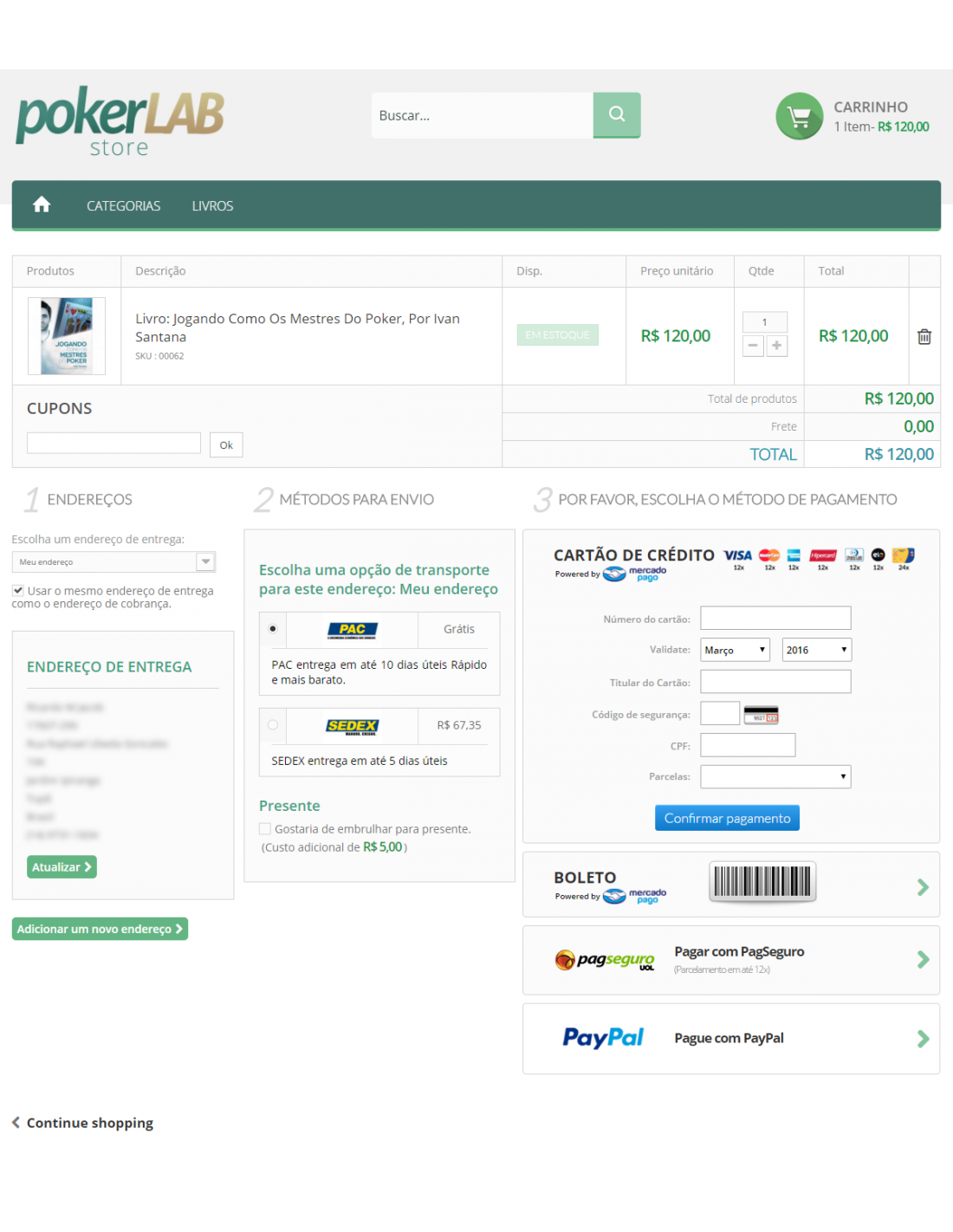This screenshot has height=1232, width=953.
Task: Click Adicionar um novo endereço button
Action: (100, 929)
